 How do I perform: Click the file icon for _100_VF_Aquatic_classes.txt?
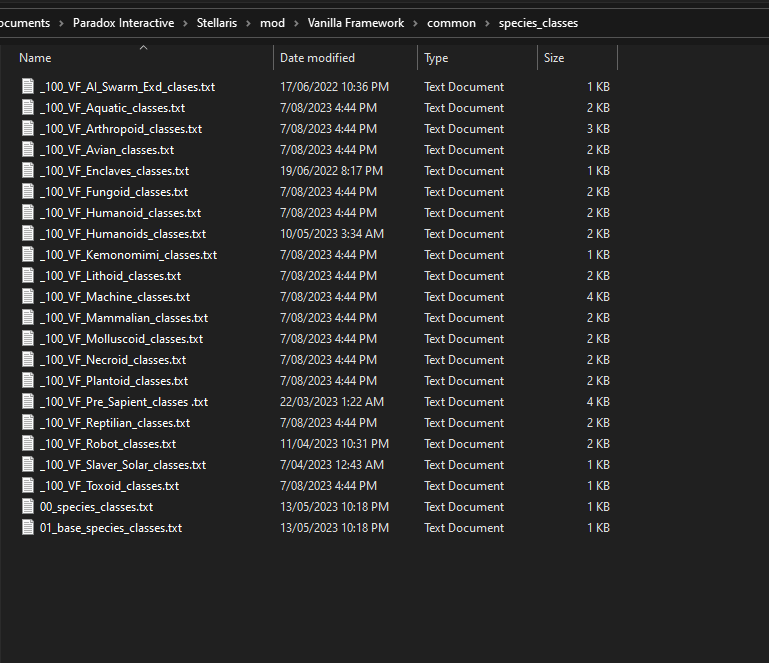28,107
